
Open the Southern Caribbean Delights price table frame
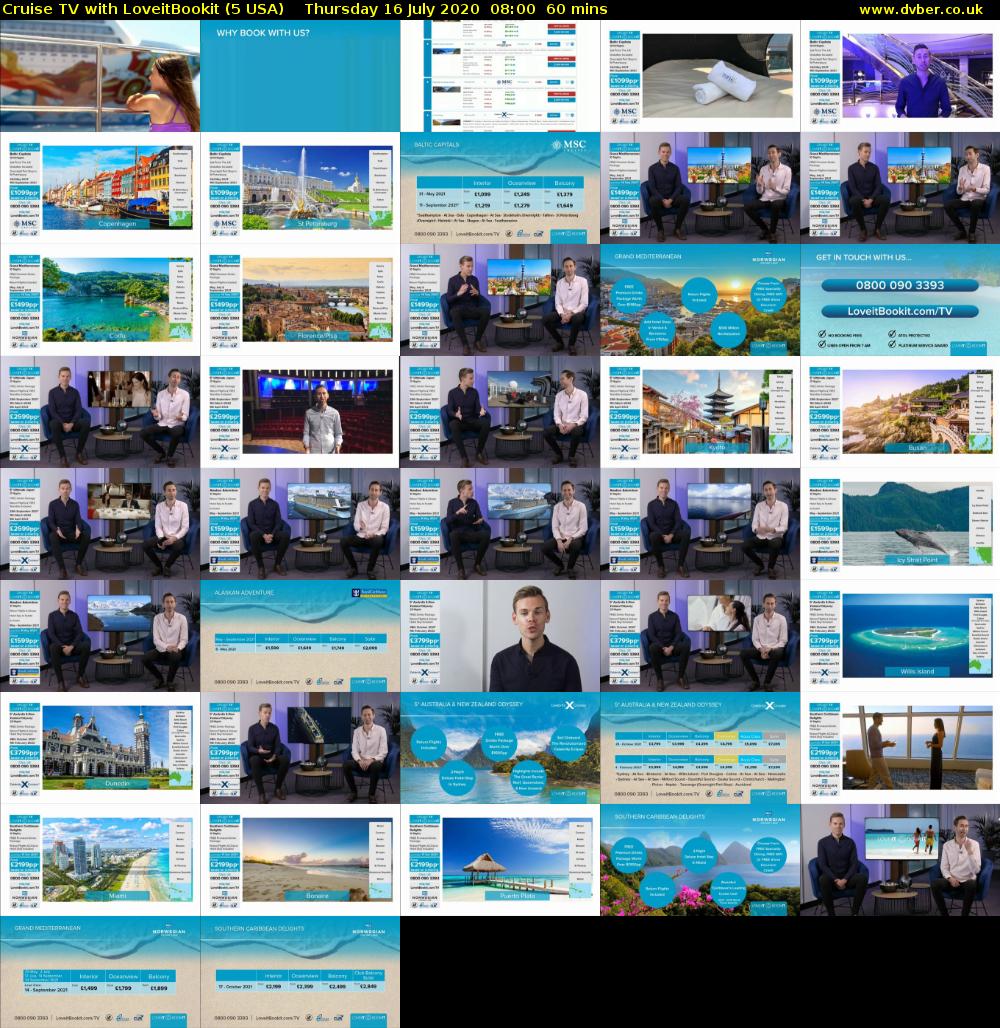[x=300, y=972]
